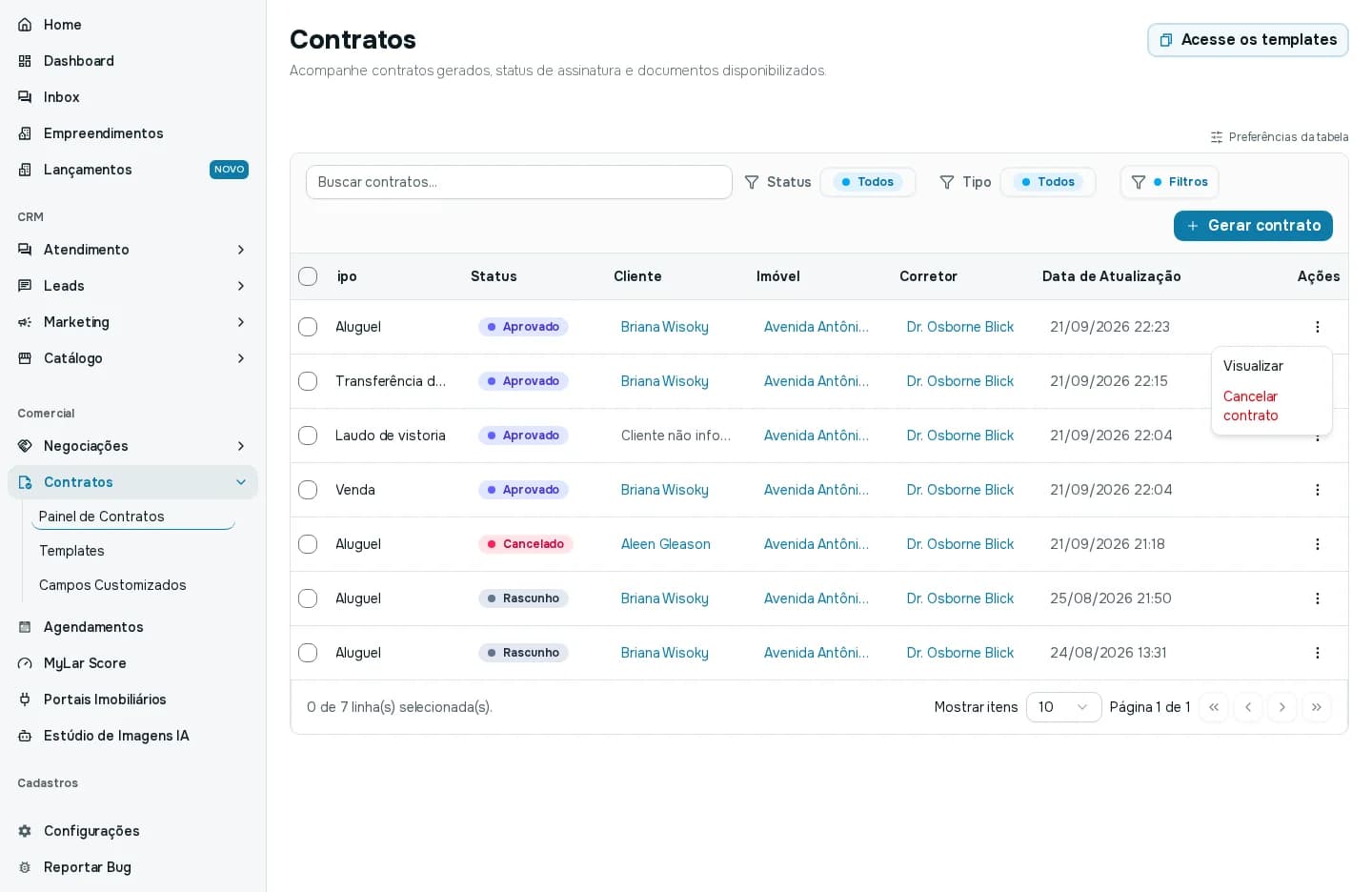1372x892 pixels.
Task: Click the Inbox chat icon
Action: [x=25, y=97]
